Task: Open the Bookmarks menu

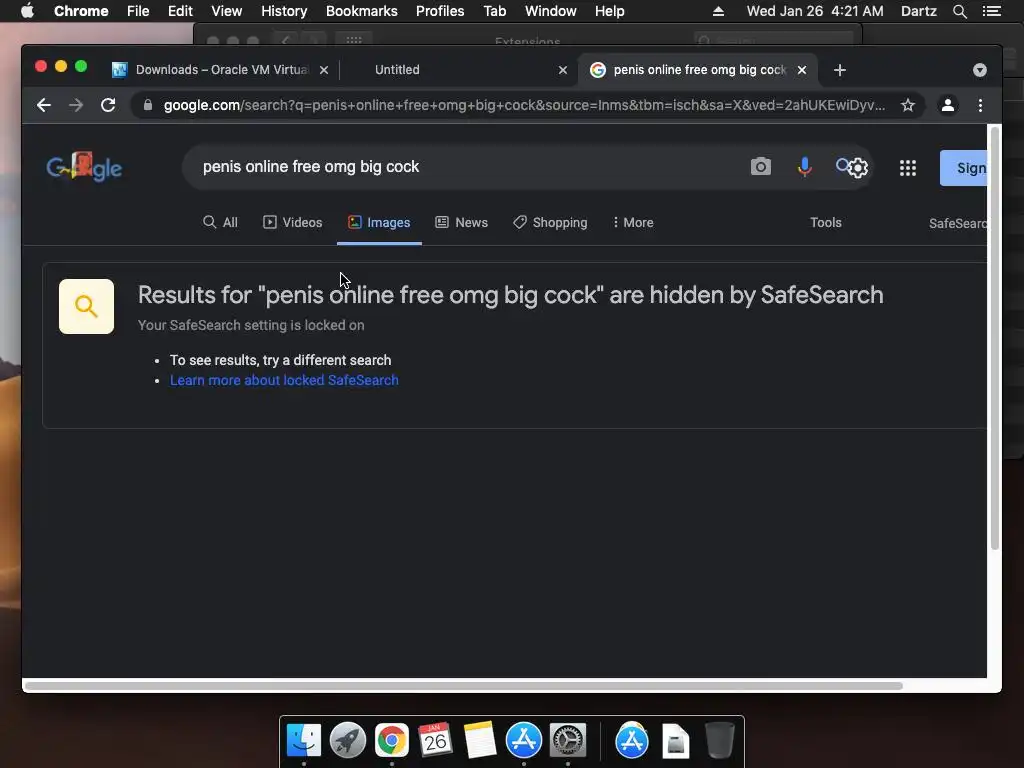Action: point(362,11)
